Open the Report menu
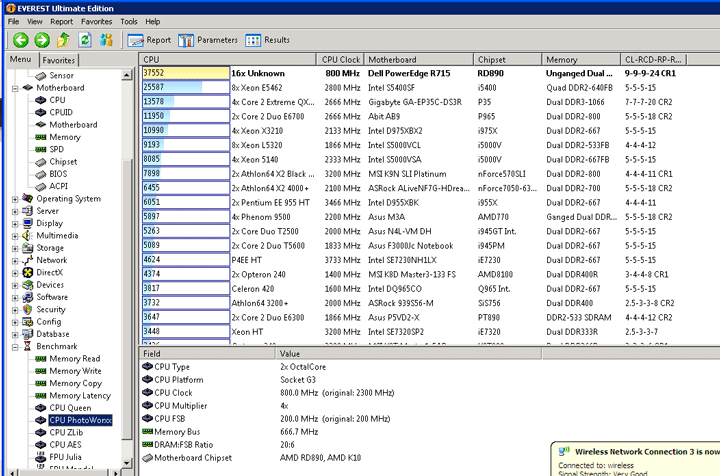Viewport: 720px width, 476px height. [62, 22]
